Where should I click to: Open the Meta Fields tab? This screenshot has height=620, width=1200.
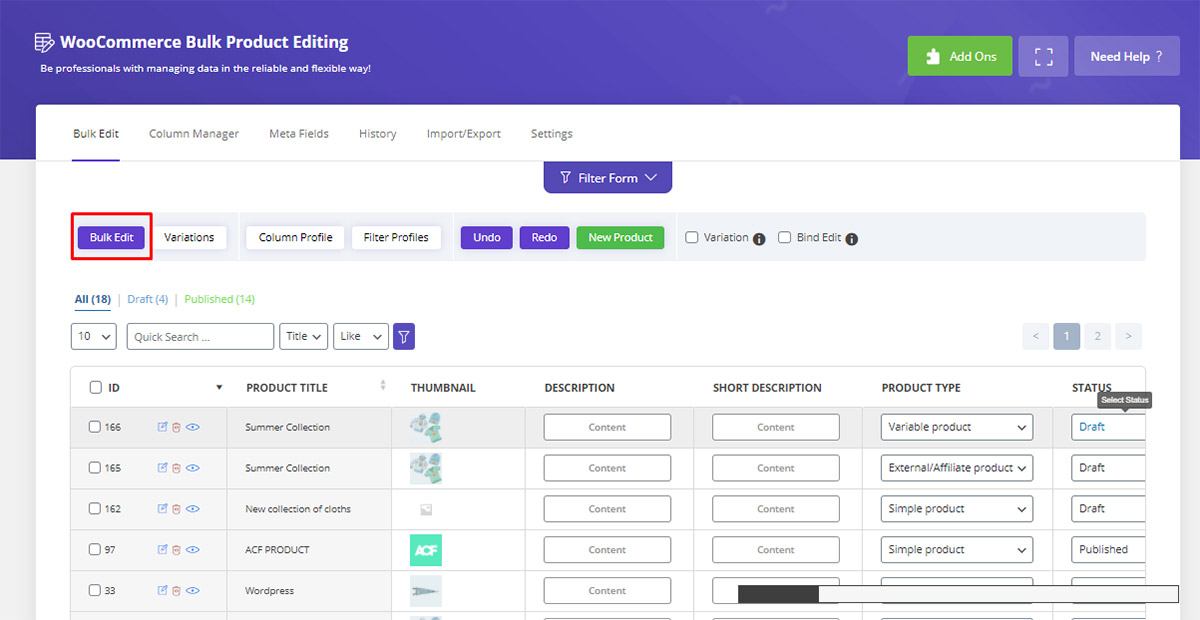pos(299,134)
